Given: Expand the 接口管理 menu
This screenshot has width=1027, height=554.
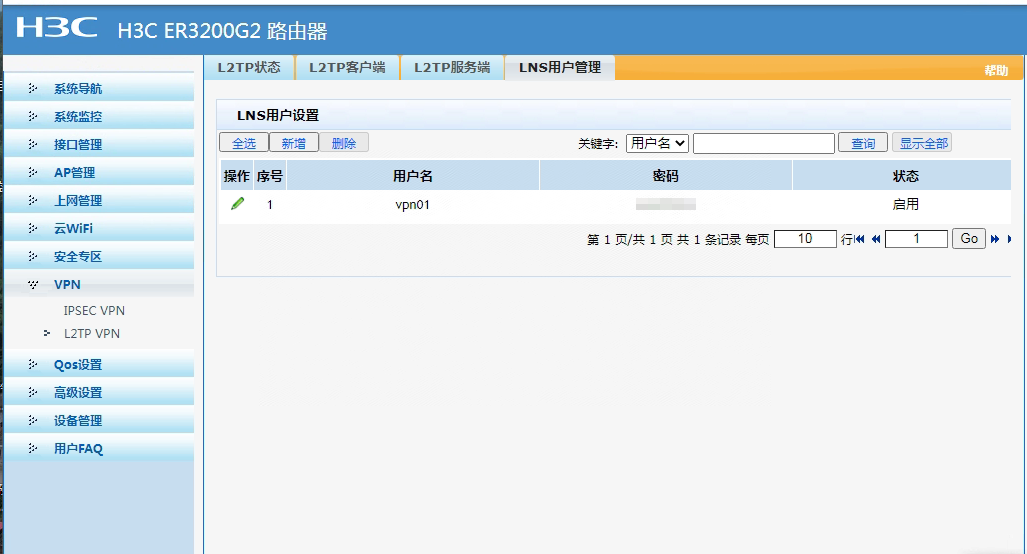Looking at the screenshot, I should tap(99, 145).
